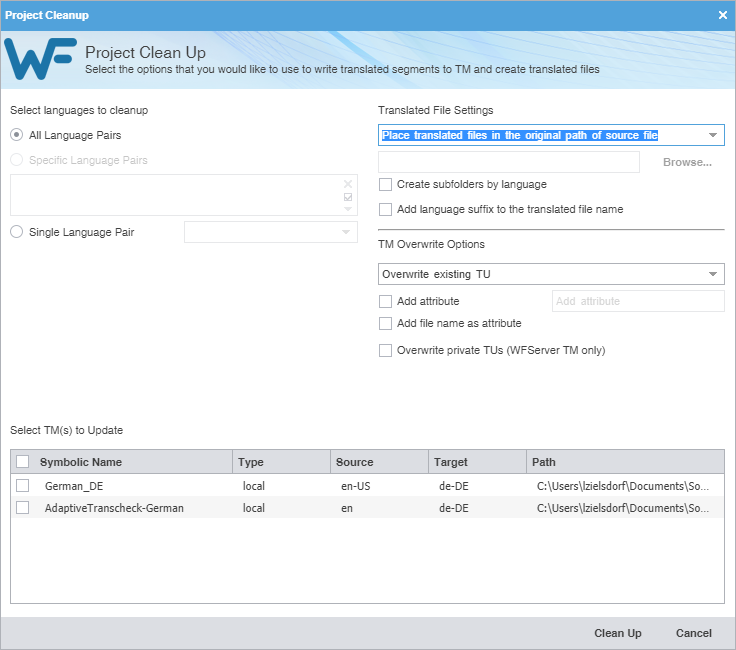Toggle the Add attribute checkbox
Viewport: 736px width, 650px height.
tap(386, 301)
